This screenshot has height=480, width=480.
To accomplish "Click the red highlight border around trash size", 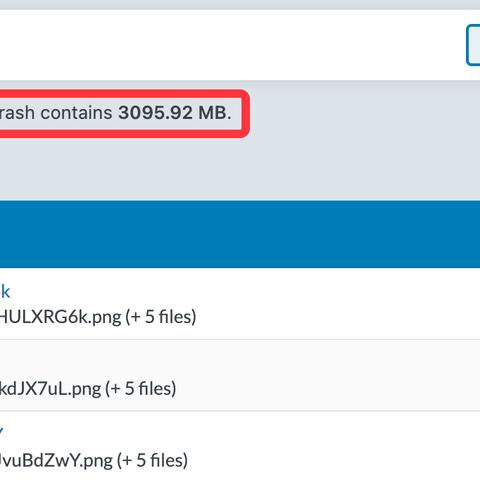I will (x=246, y=113).
